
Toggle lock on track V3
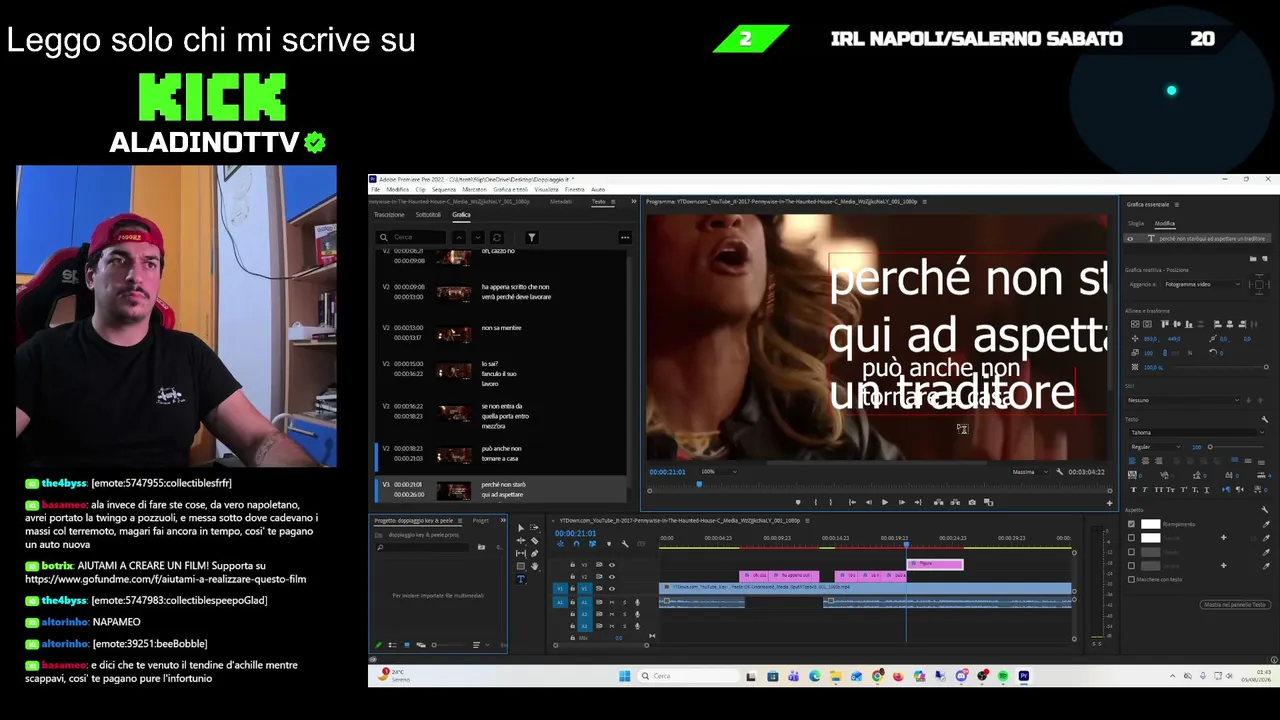pyautogui.click(x=572, y=565)
